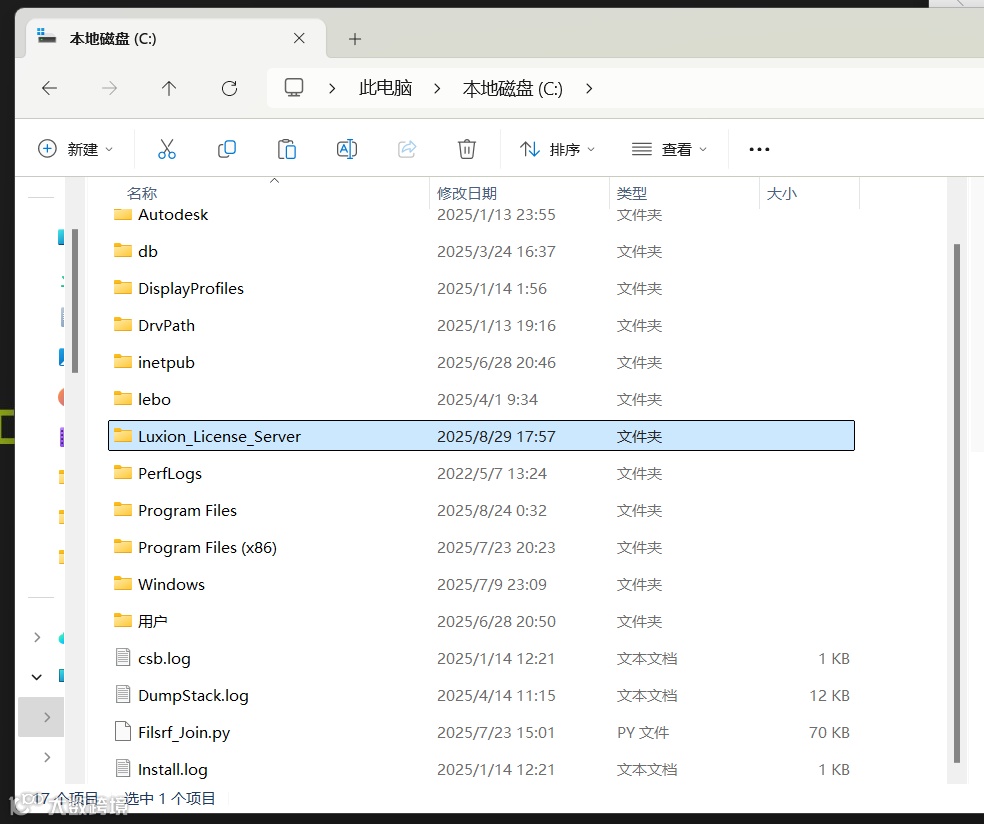This screenshot has height=824, width=984.
Task: Click the 12 KB size value
Action: (x=829, y=695)
